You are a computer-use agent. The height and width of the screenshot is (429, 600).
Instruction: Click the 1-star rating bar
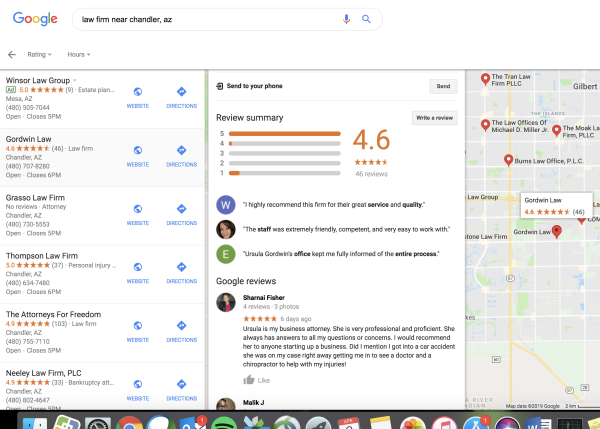click(x=284, y=173)
